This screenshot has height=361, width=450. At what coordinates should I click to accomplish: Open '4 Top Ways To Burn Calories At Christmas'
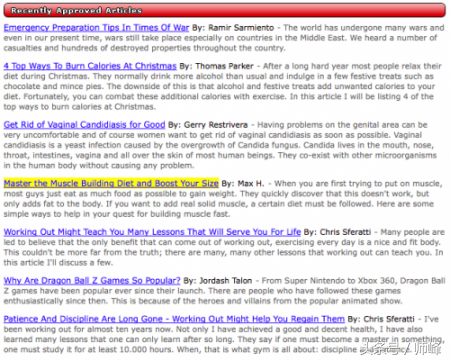90,66
